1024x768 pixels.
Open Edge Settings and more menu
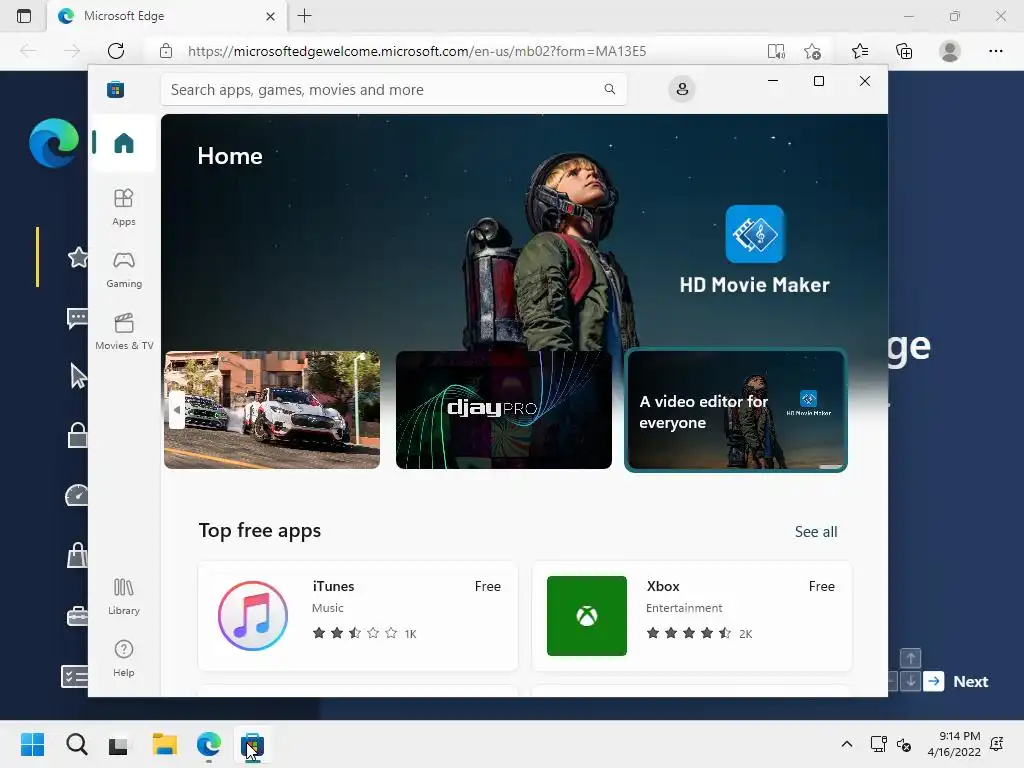pos(995,51)
